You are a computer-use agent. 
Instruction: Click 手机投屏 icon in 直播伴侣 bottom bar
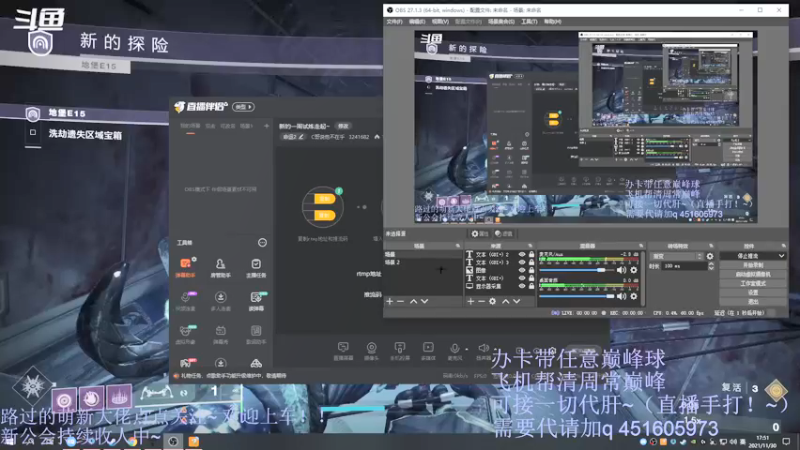tap(399, 351)
